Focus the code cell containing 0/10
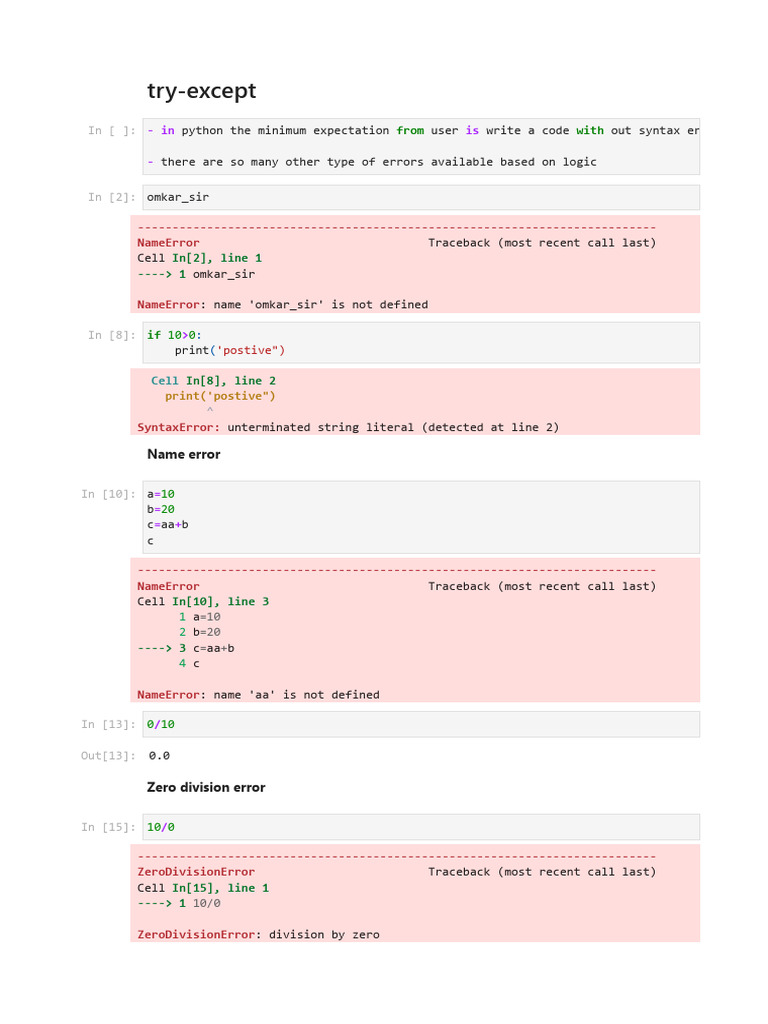 [420, 724]
